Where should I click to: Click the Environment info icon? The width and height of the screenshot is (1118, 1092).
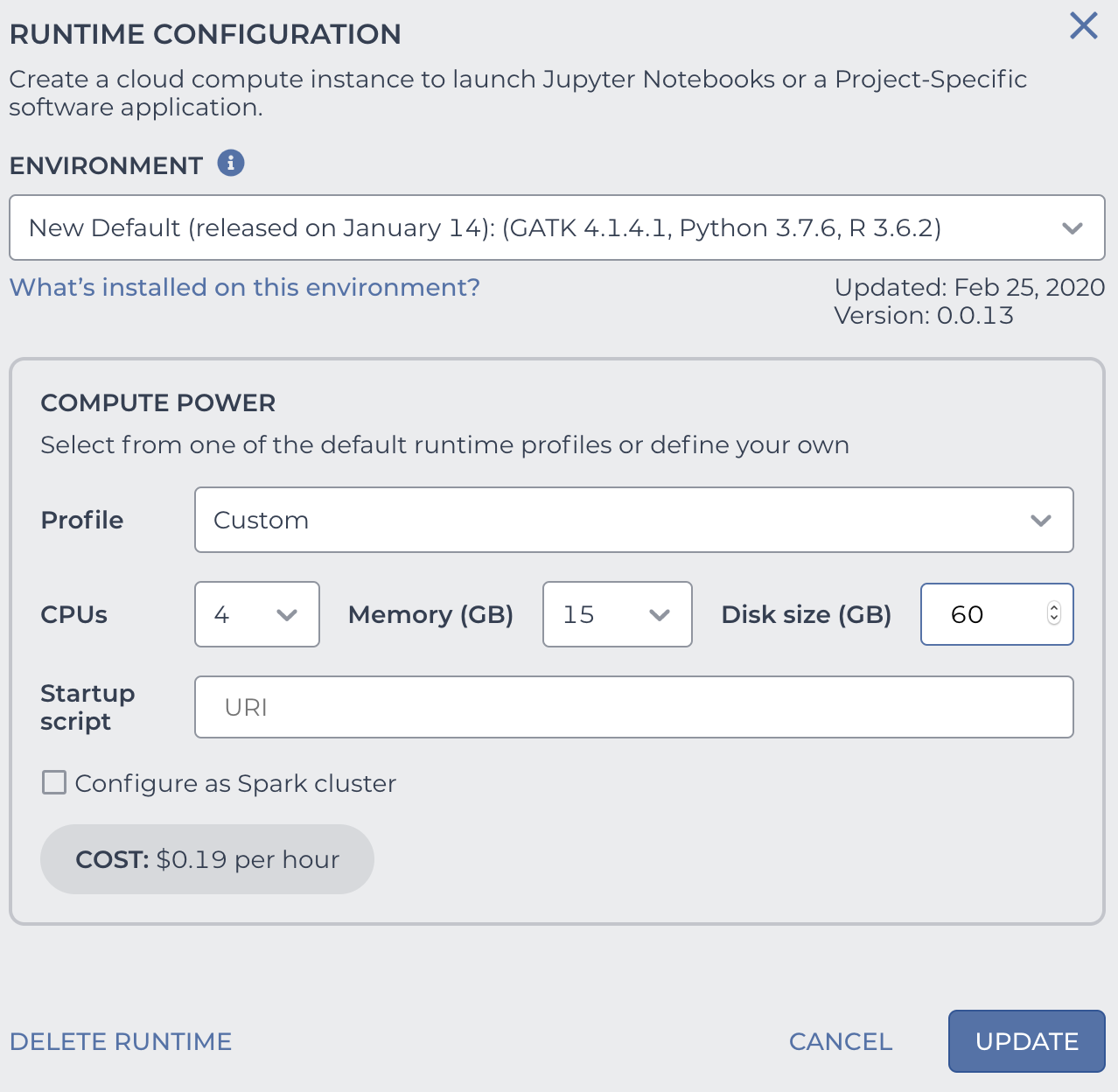coord(231,163)
